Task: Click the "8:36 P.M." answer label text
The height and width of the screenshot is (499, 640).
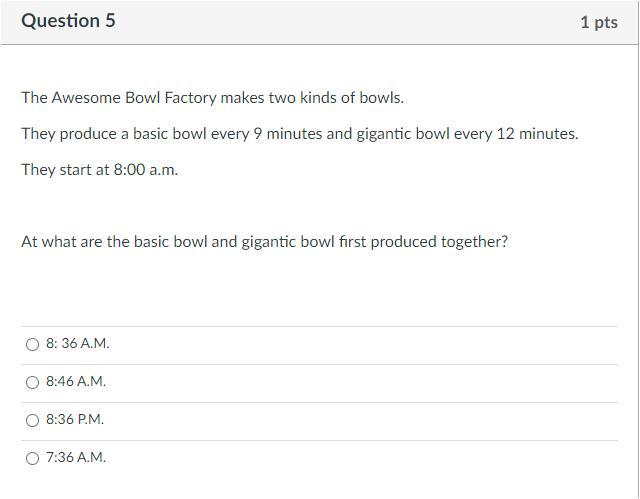Action: click(x=75, y=420)
